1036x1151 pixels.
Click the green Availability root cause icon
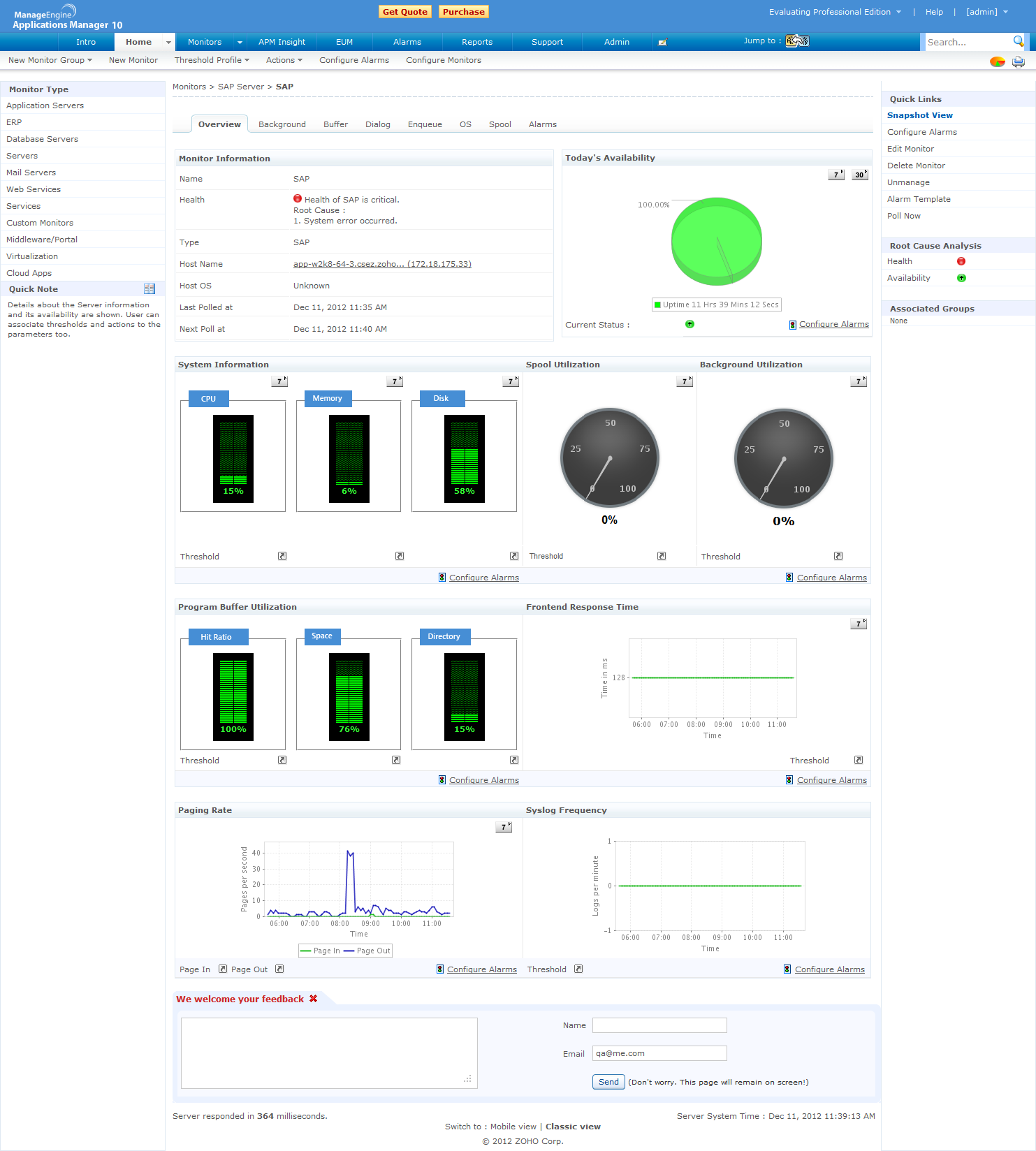961,278
